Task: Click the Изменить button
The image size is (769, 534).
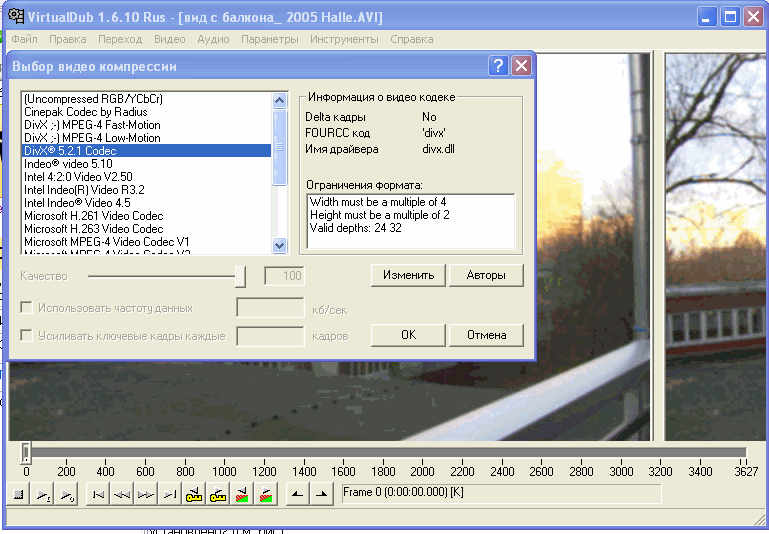Action: (409, 275)
